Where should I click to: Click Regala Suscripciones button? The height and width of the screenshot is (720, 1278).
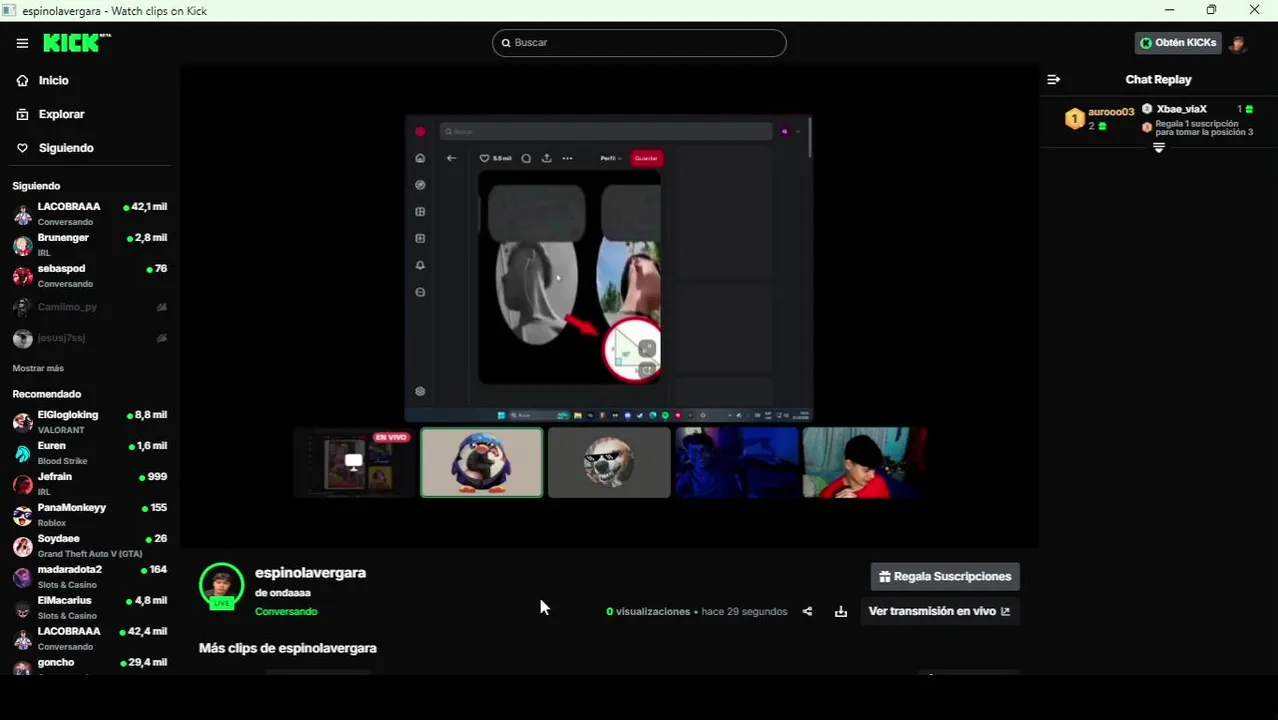click(x=945, y=577)
